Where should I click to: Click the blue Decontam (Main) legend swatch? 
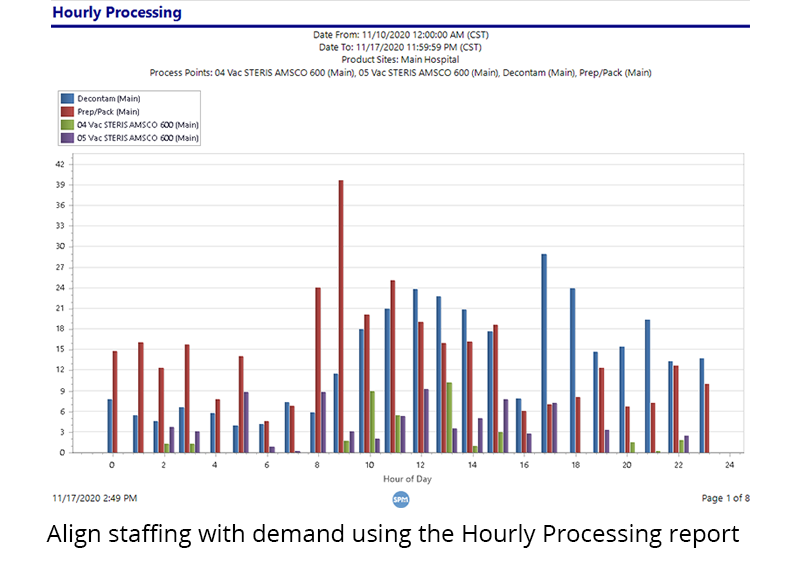point(67,98)
